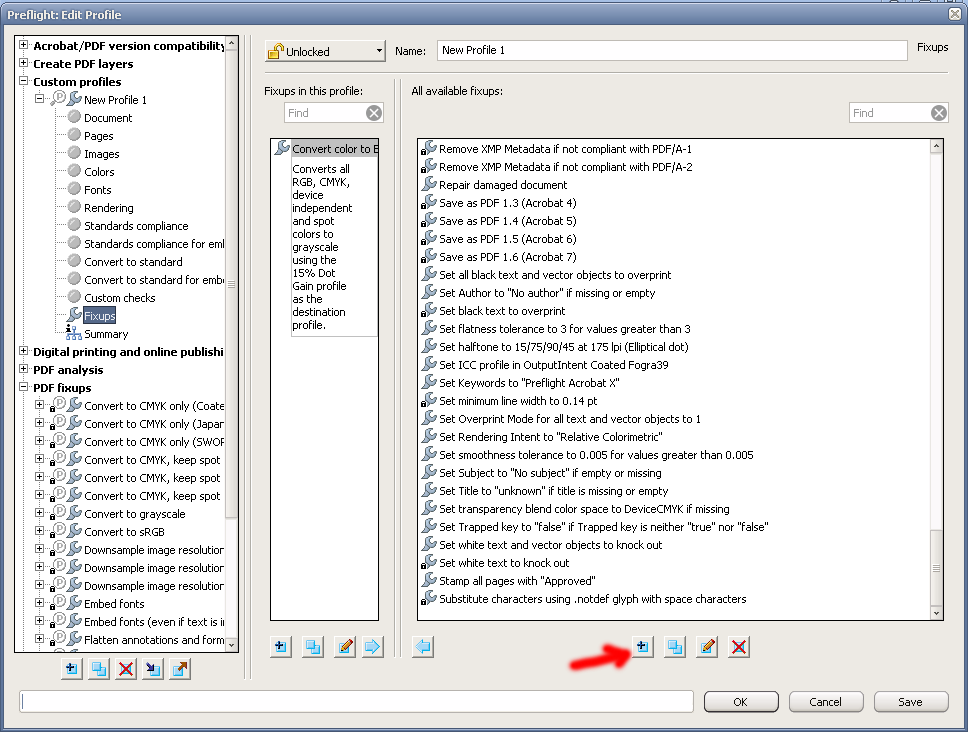This screenshot has height=732, width=968.
Task: Create a new fixup in the profile fixups list
Action: coord(281,647)
